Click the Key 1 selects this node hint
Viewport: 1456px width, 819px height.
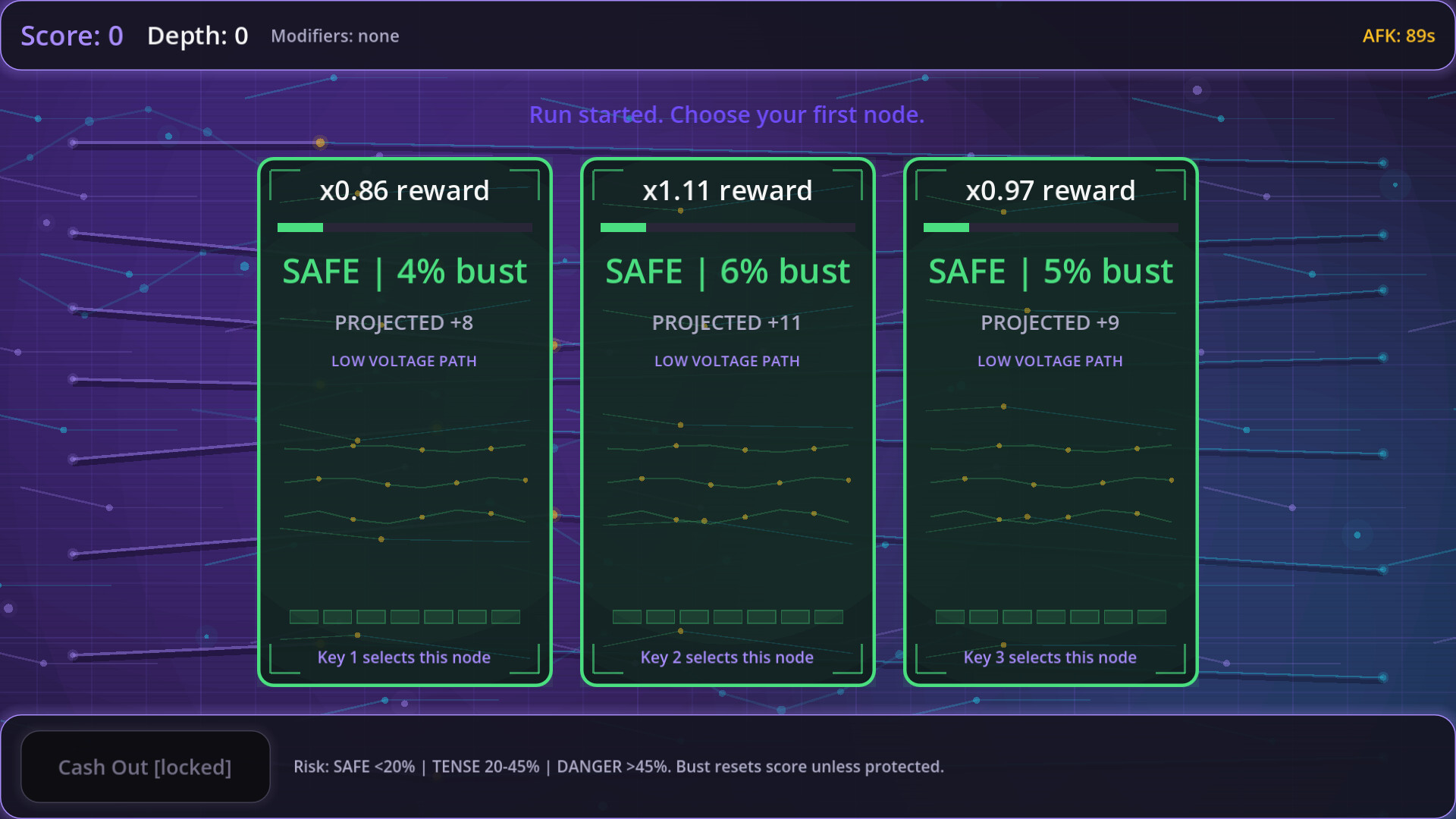click(x=404, y=657)
